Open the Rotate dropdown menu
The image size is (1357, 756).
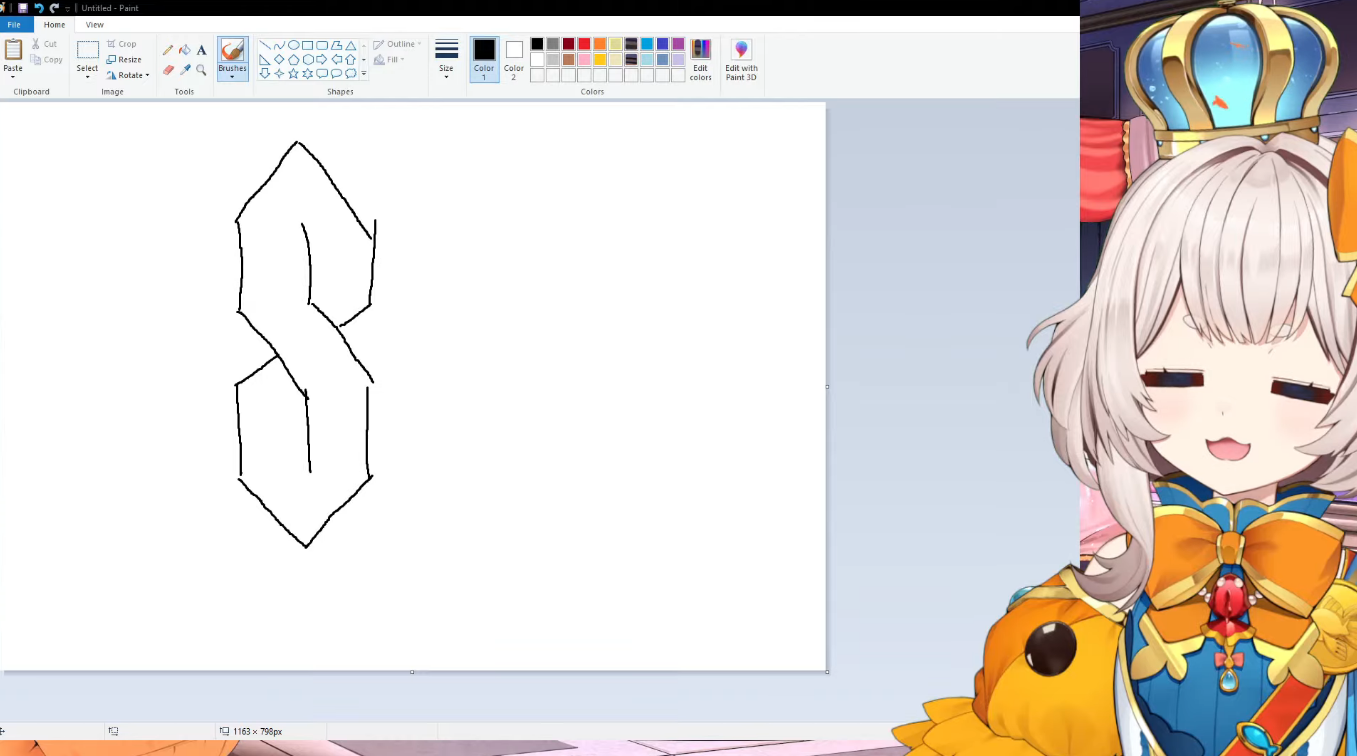click(x=128, y=75)
